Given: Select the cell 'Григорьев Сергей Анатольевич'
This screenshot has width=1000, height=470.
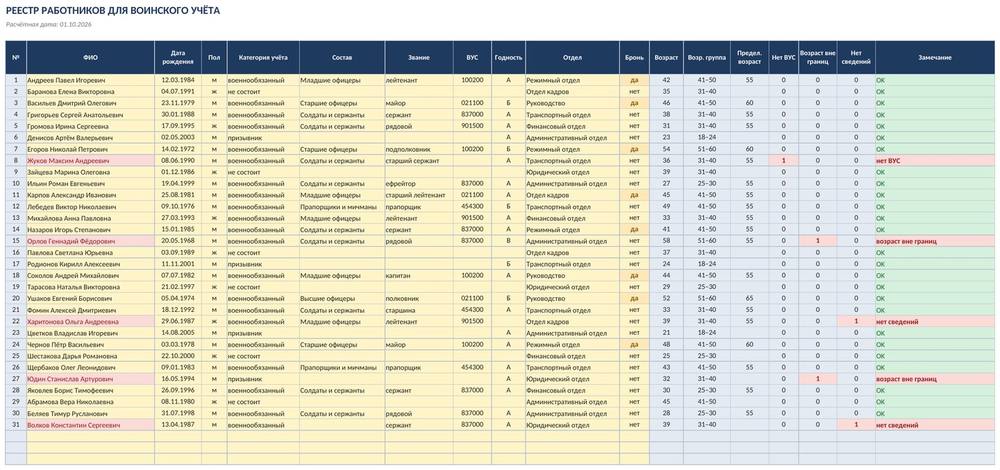Looking at the screenshot, I should (x=90, y=115).
